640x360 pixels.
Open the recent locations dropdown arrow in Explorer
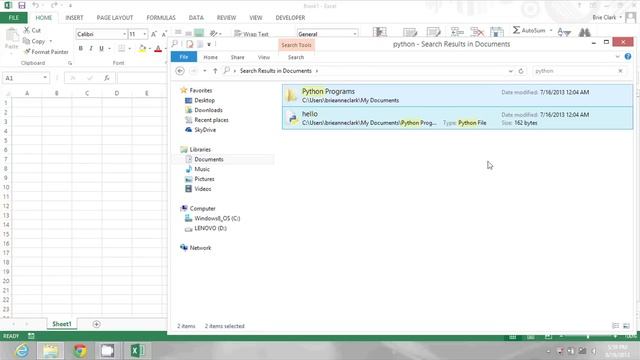204,71
